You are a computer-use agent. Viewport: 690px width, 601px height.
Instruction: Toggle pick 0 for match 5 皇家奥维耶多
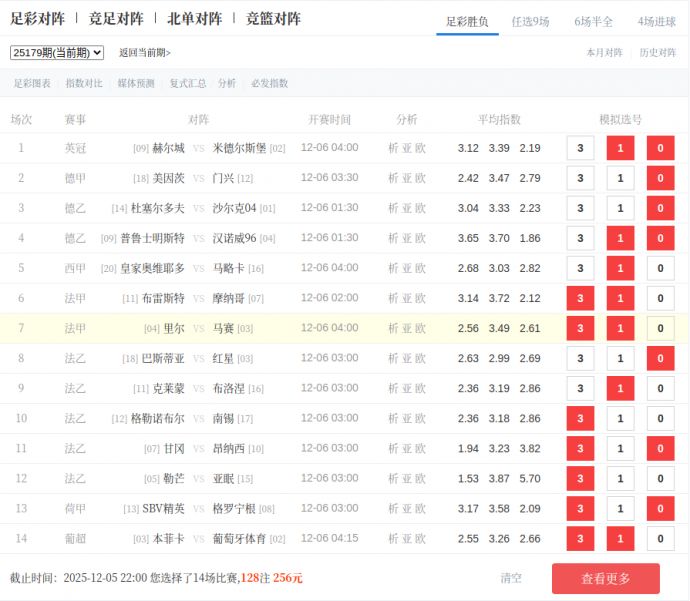[660, 268]
